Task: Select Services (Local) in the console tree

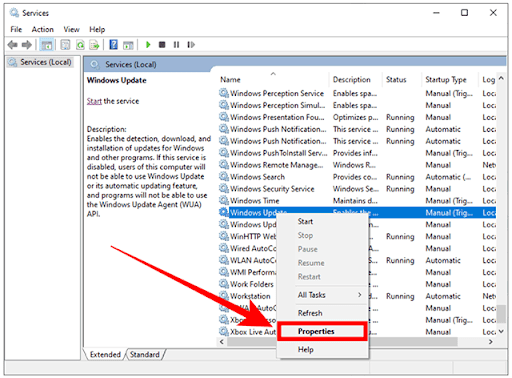Action: (41, 62)
